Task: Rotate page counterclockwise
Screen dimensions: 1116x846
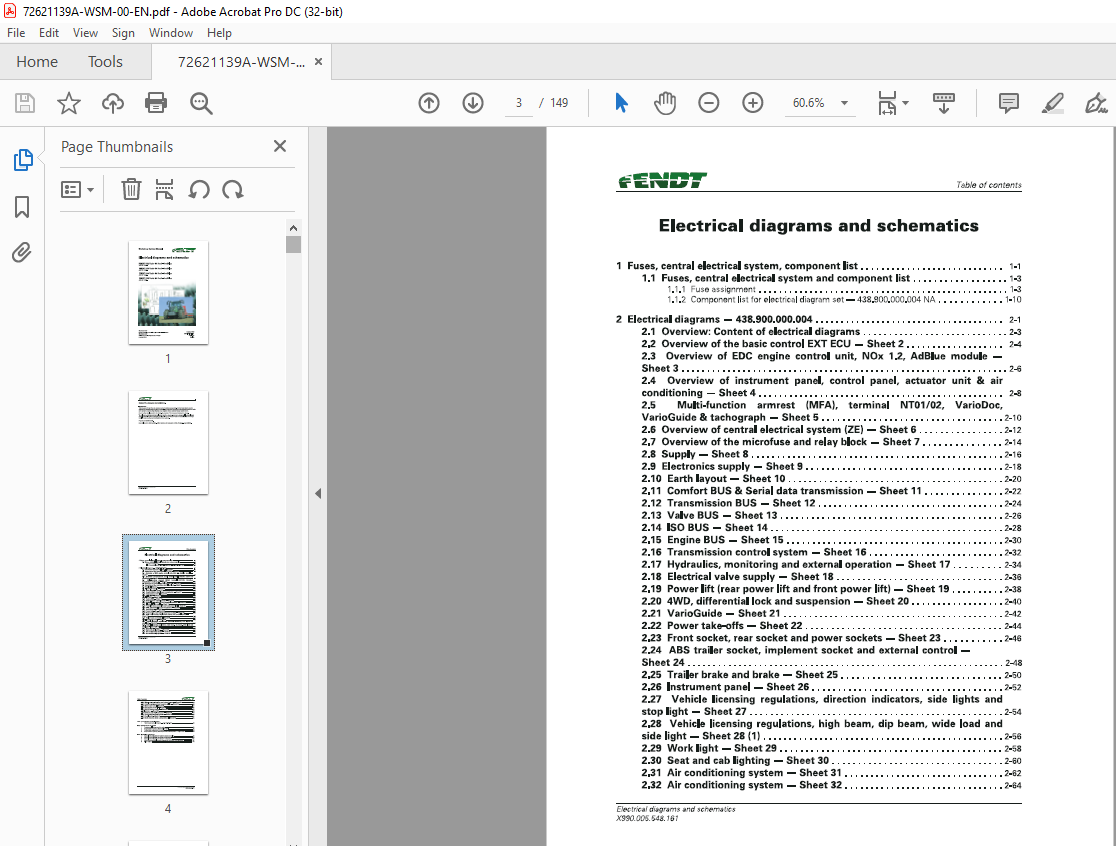Action: coord(199,189)
